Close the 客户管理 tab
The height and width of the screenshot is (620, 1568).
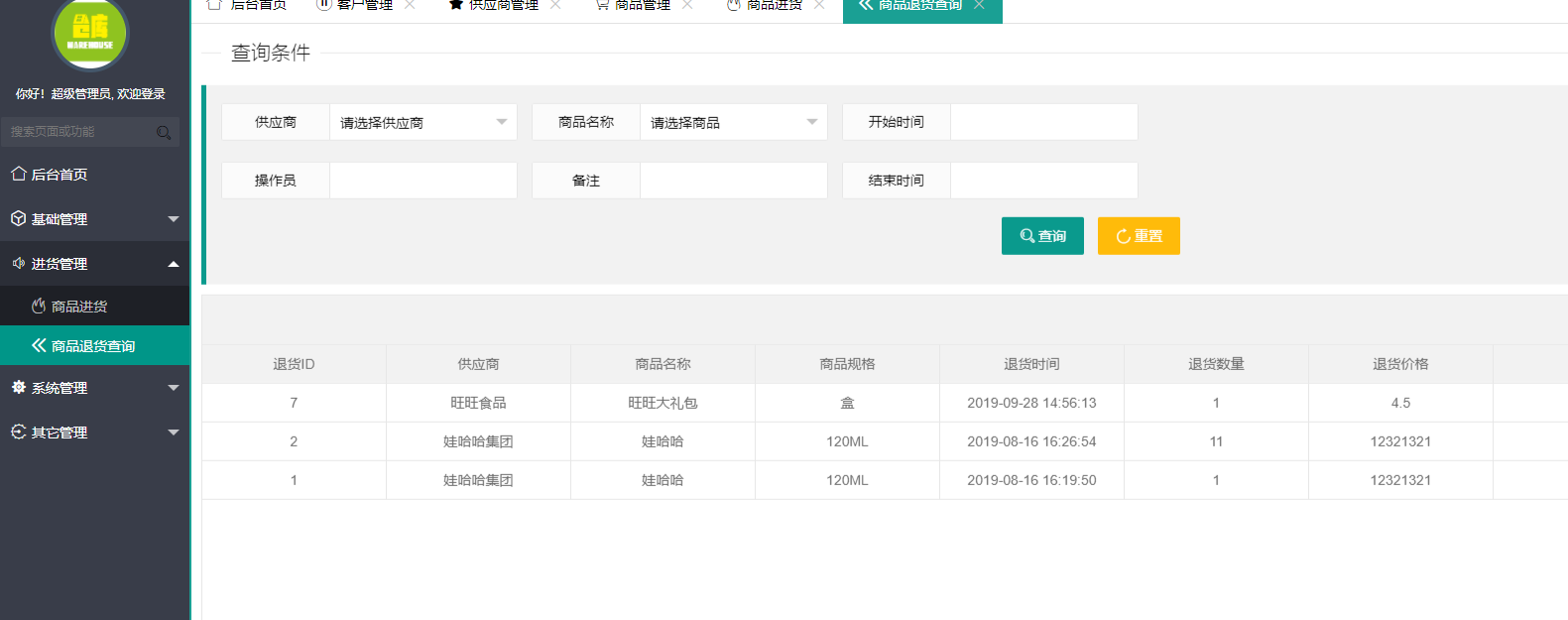pos(410,5)
